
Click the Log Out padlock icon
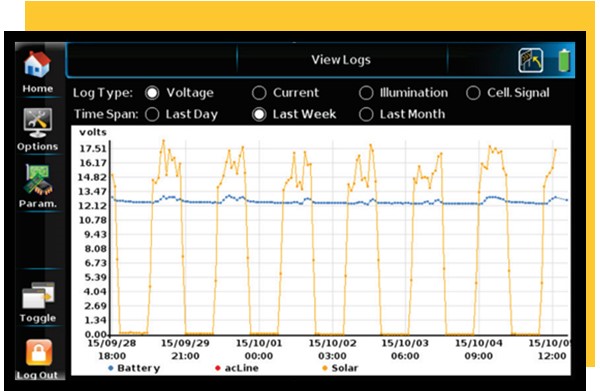click(x=39, y=353)
